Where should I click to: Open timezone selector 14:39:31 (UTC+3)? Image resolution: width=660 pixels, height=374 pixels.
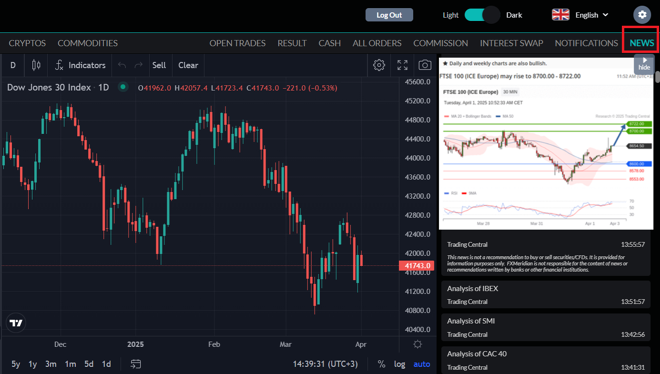point(325,364)
